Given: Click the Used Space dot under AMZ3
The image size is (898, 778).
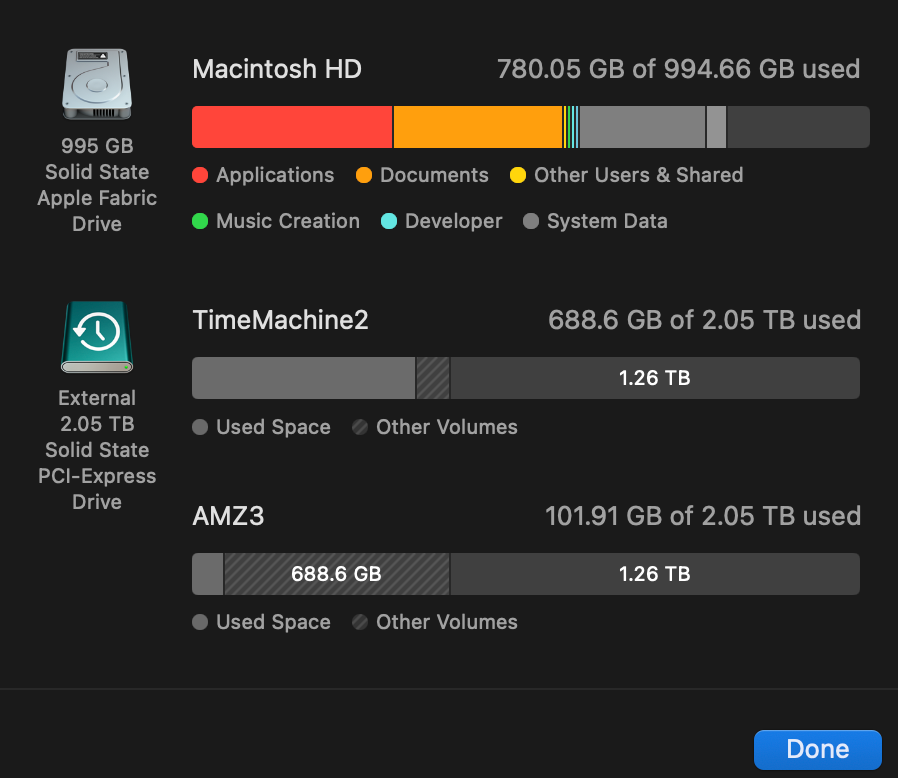Looking at the screenshot, I should pos(200,623).
